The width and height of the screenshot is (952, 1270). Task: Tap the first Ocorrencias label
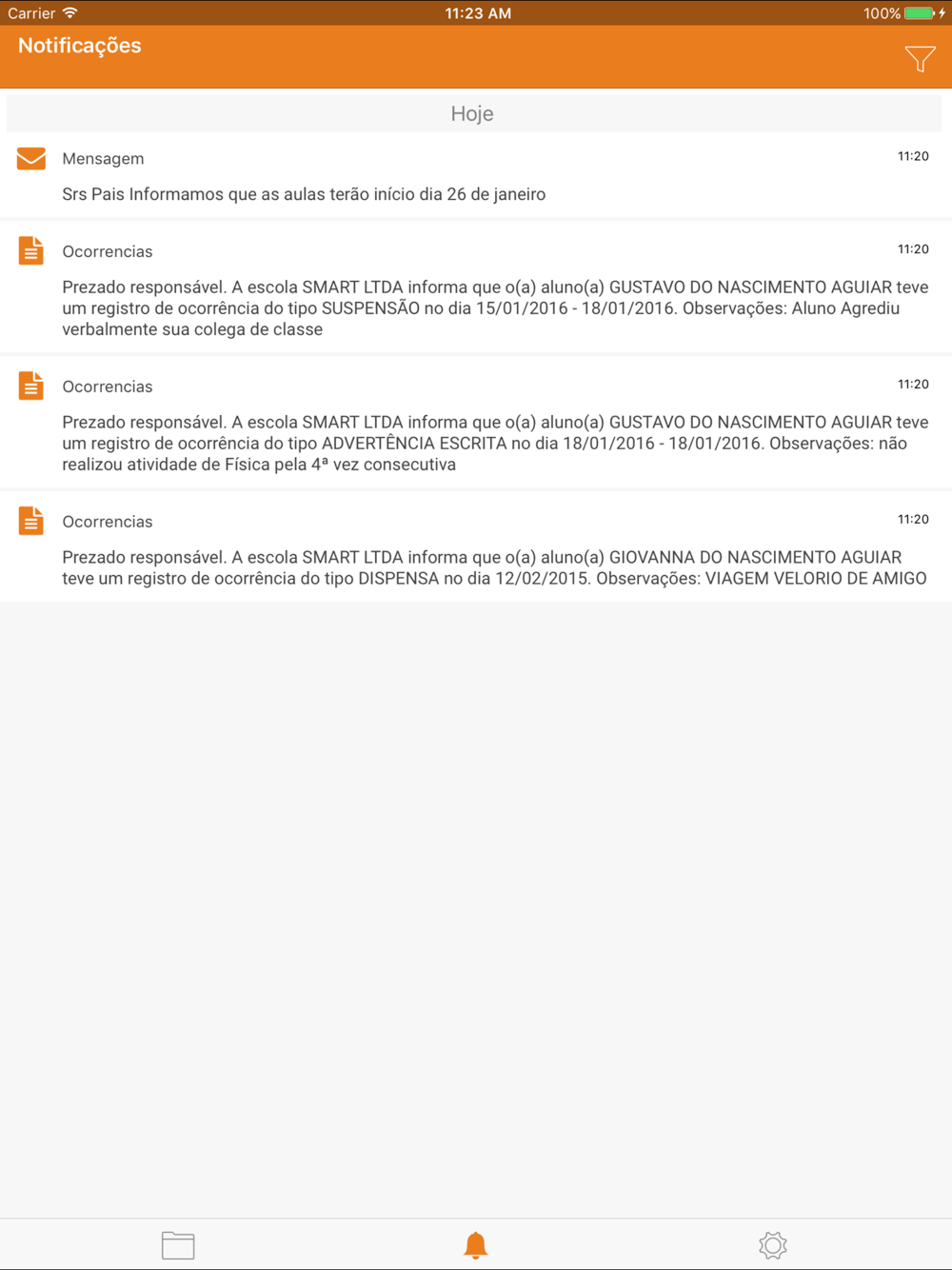pyautogui.click(x=108, y=251)
